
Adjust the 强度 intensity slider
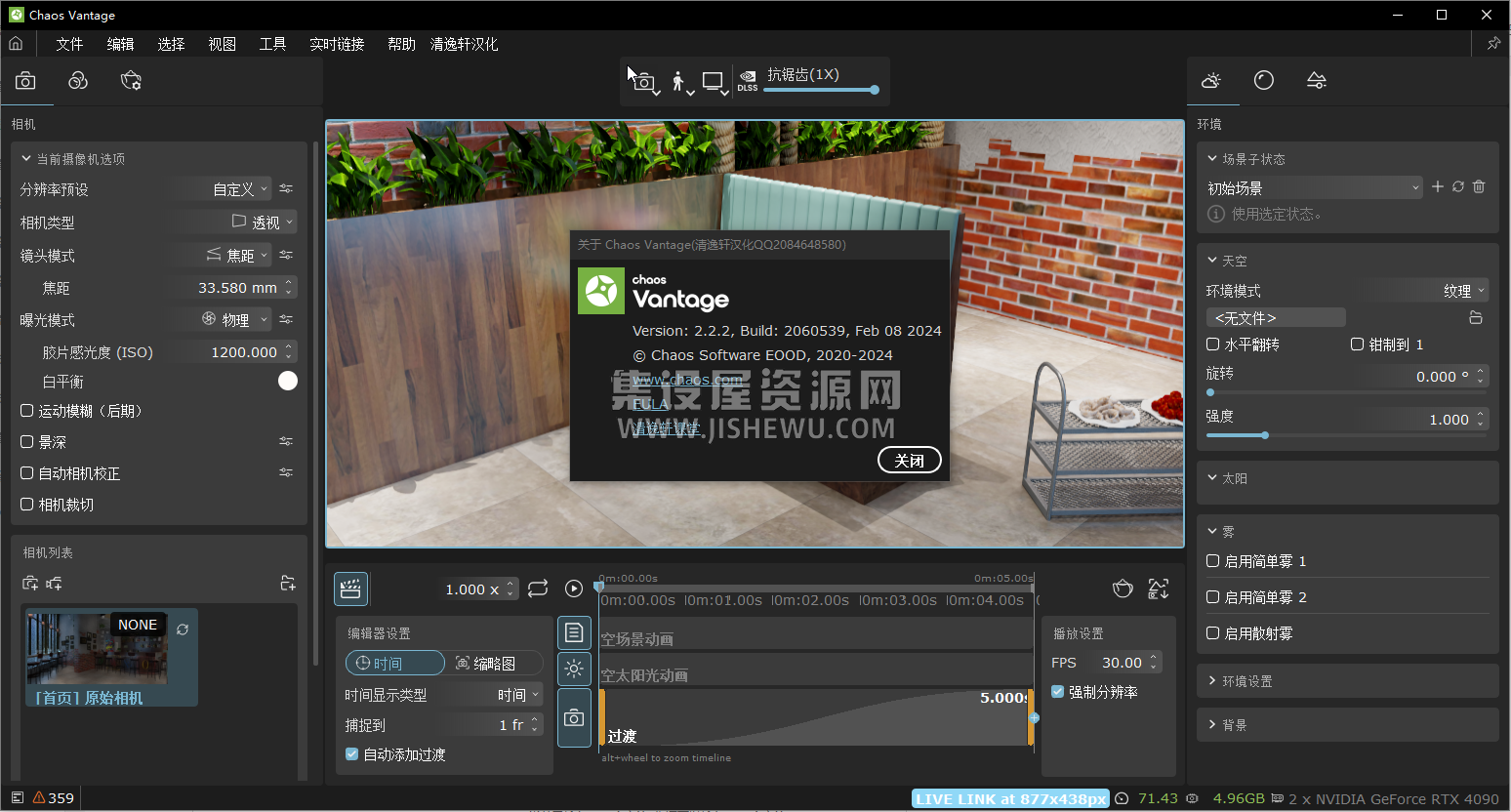[1347, 435]
